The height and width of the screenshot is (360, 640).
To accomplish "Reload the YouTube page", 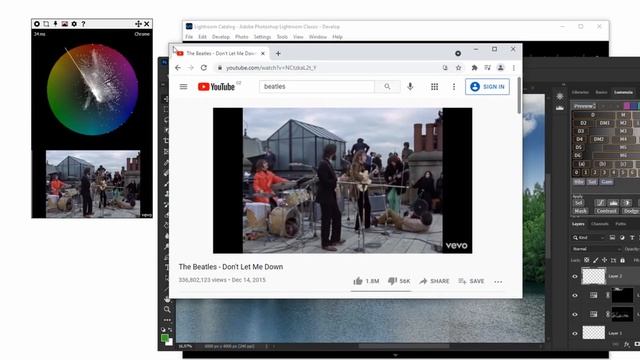I will coord(204,68).
